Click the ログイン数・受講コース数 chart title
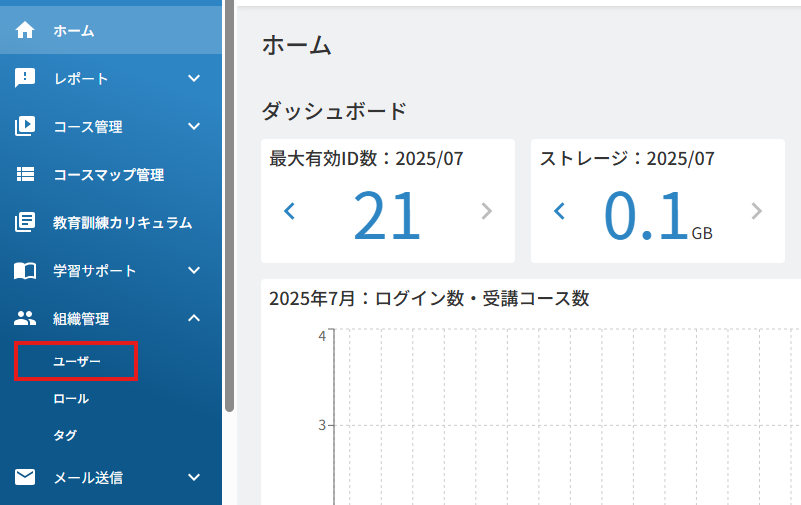Image resolution: width=801 pixels, height=505 pixels. [x=429, y=298]
